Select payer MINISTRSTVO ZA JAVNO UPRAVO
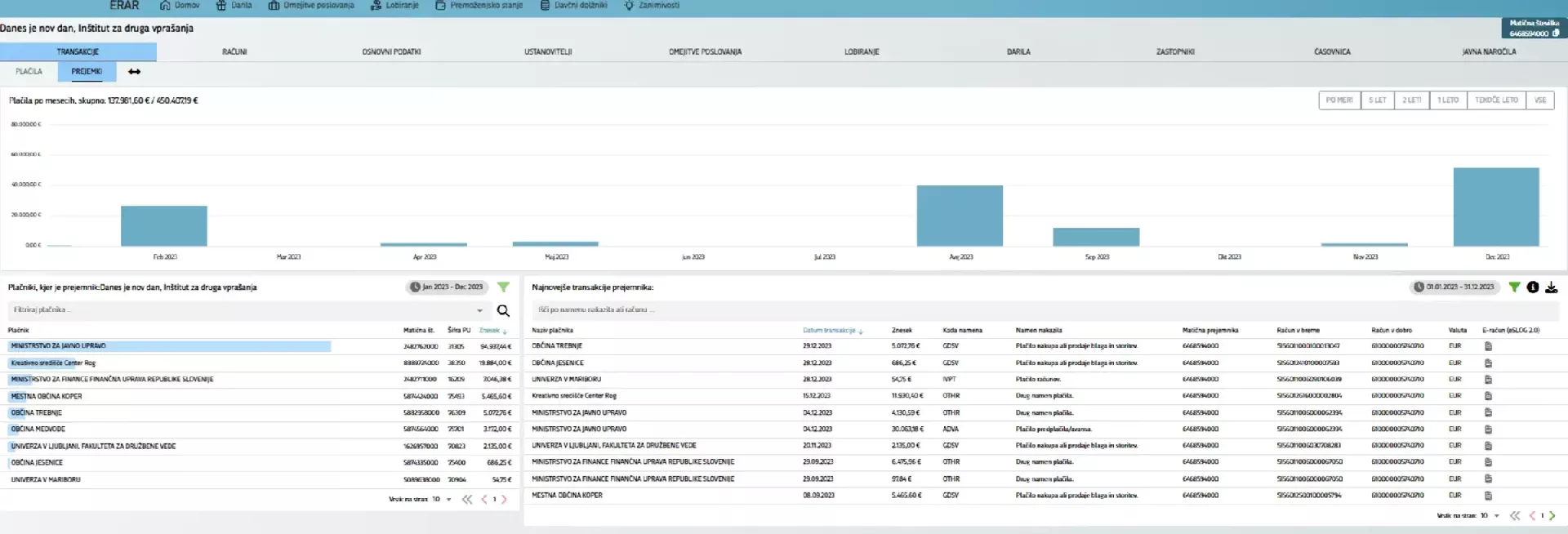 point(59,346)
